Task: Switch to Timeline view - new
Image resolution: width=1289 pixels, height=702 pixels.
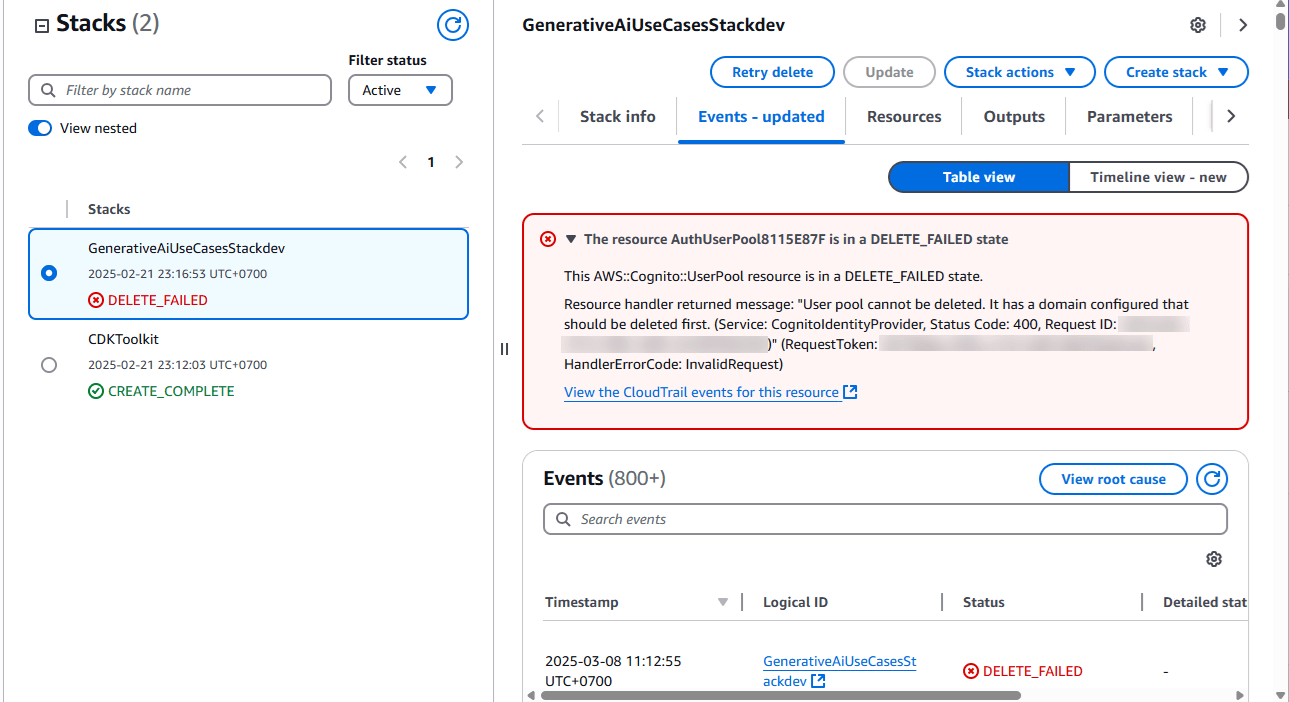Action: coord(1158,177)
